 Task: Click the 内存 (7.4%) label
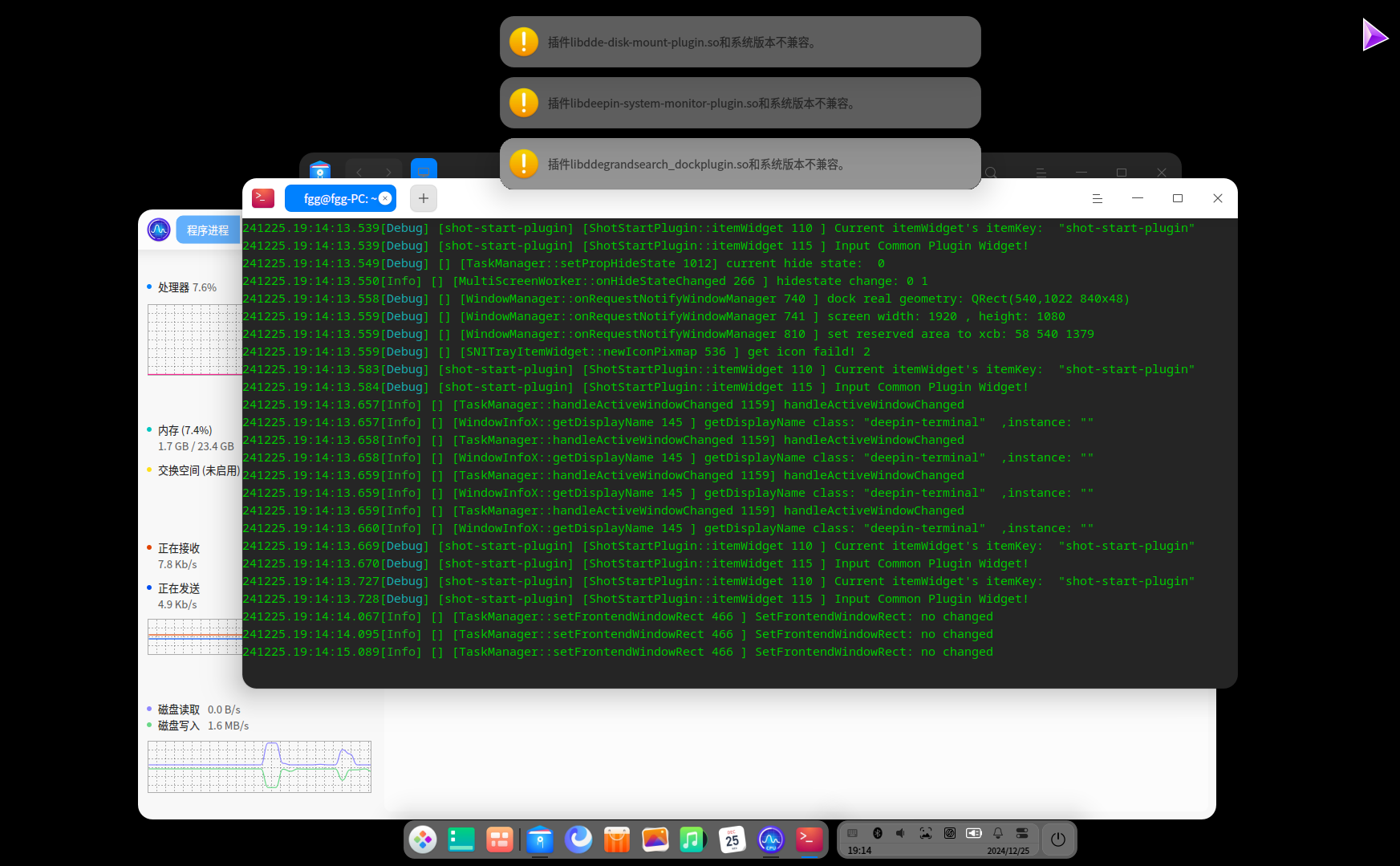coord(185,430)
